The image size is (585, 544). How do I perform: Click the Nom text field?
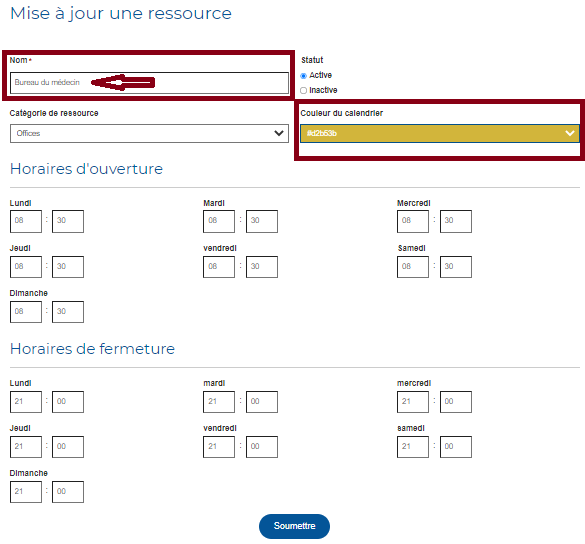pyautogui.click(x=149, y=83)
